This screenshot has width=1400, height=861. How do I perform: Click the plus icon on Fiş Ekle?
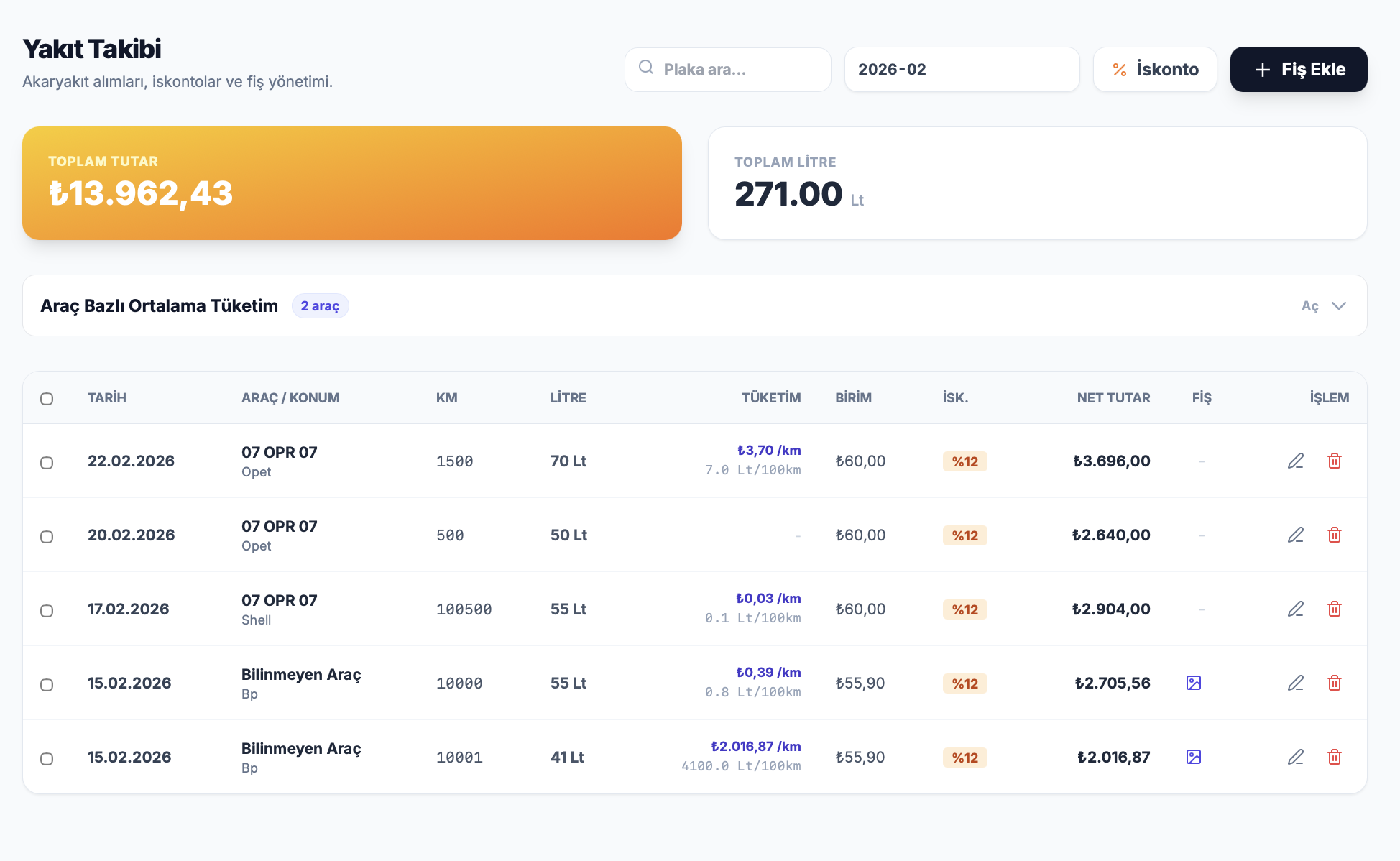point(1262,70)
